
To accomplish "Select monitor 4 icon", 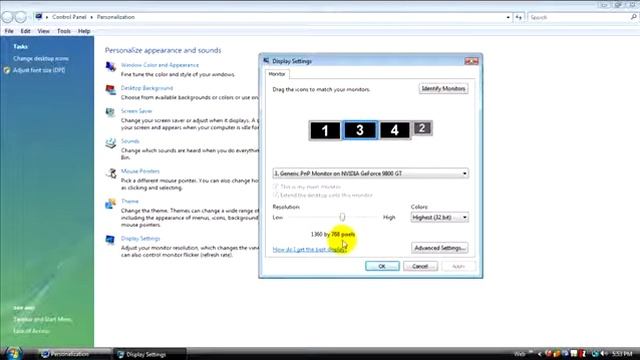I will (x=395, y=131).
